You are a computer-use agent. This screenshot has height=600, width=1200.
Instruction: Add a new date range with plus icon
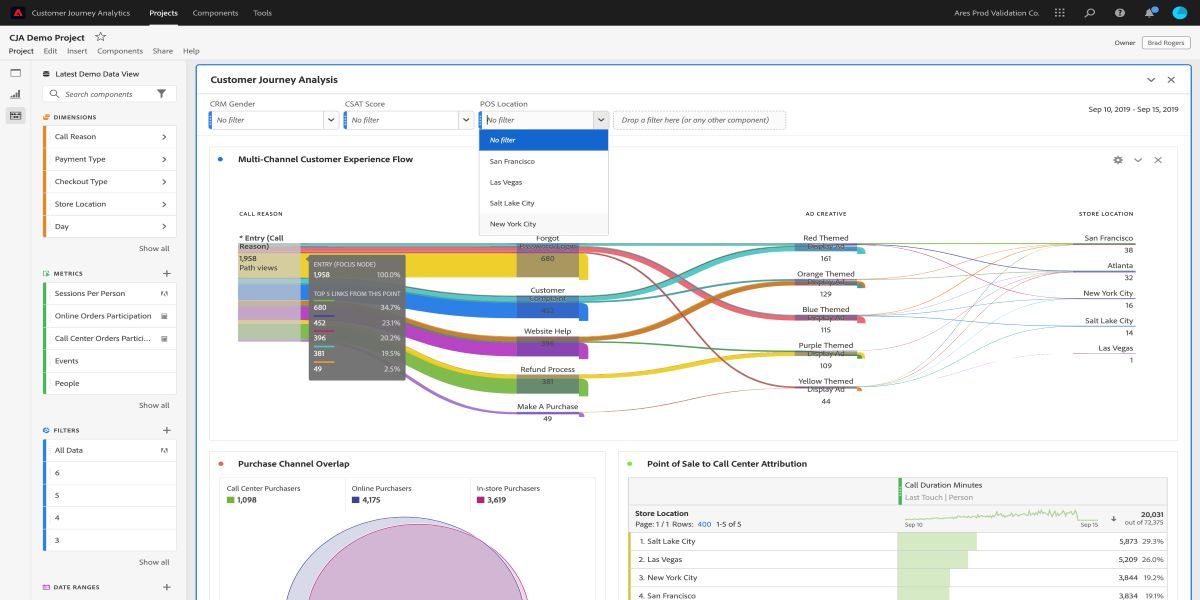click(x=167, y=587)
